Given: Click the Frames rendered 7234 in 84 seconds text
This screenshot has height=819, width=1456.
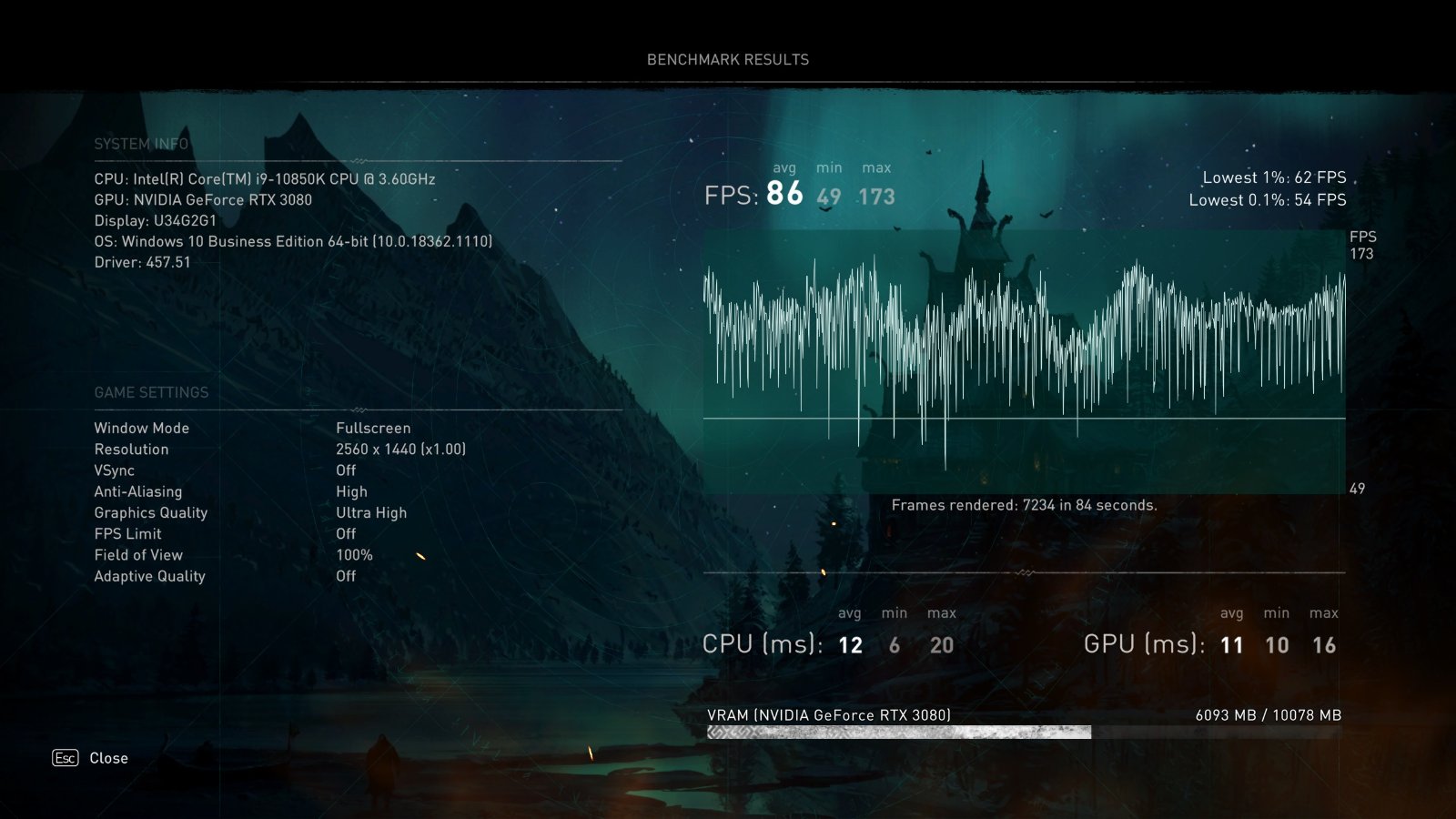Looking at the screenshot, I should point(1025,505).
